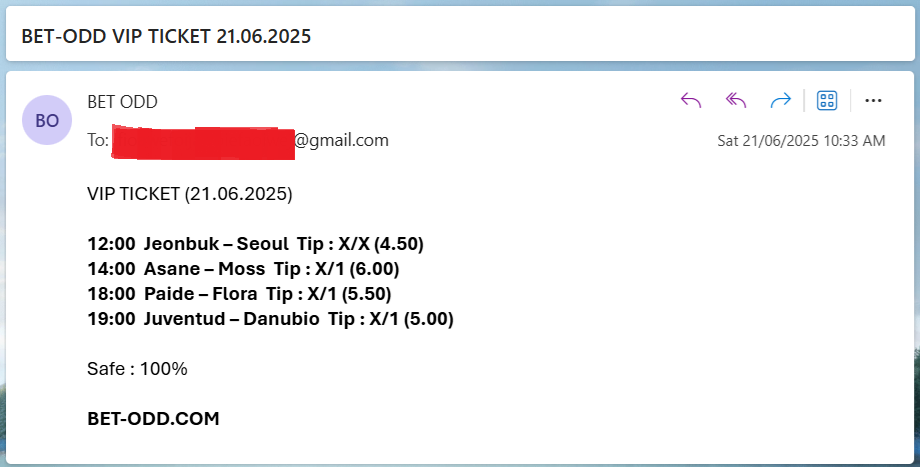Reply to the BET ODD email
Screen dimensions: 920x467
(x=691, y=100)
